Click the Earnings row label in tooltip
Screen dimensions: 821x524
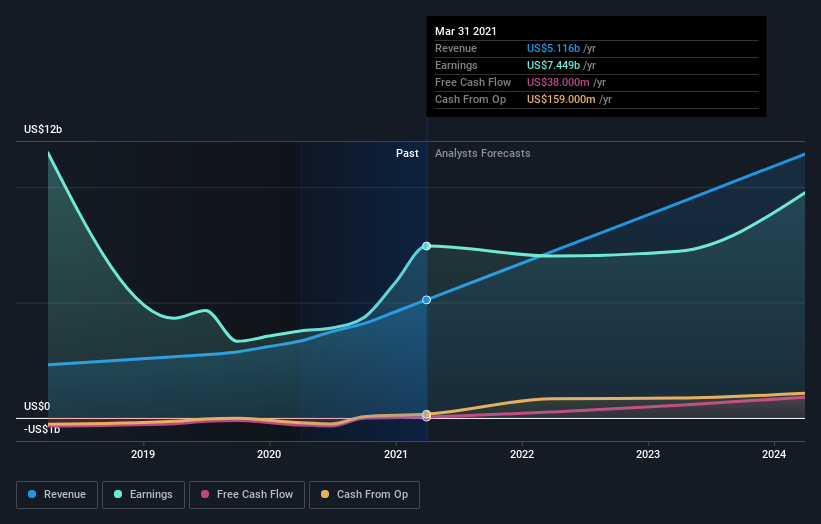457,65
